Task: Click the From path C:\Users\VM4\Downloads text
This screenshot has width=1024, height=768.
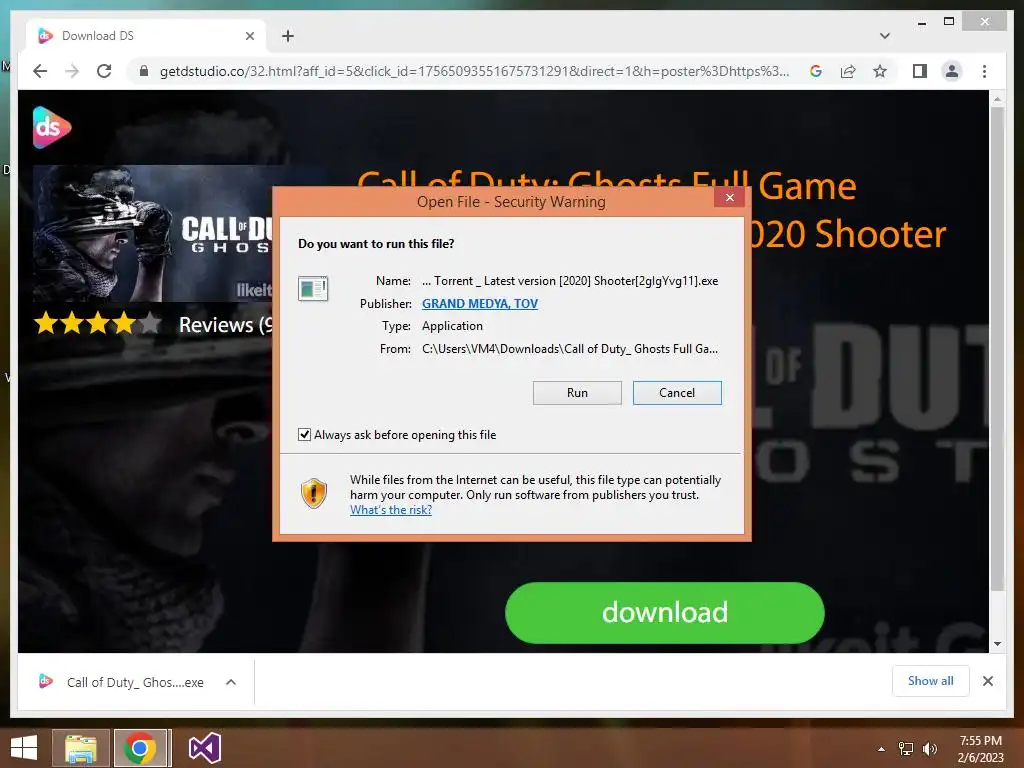Action: (569, 349)
